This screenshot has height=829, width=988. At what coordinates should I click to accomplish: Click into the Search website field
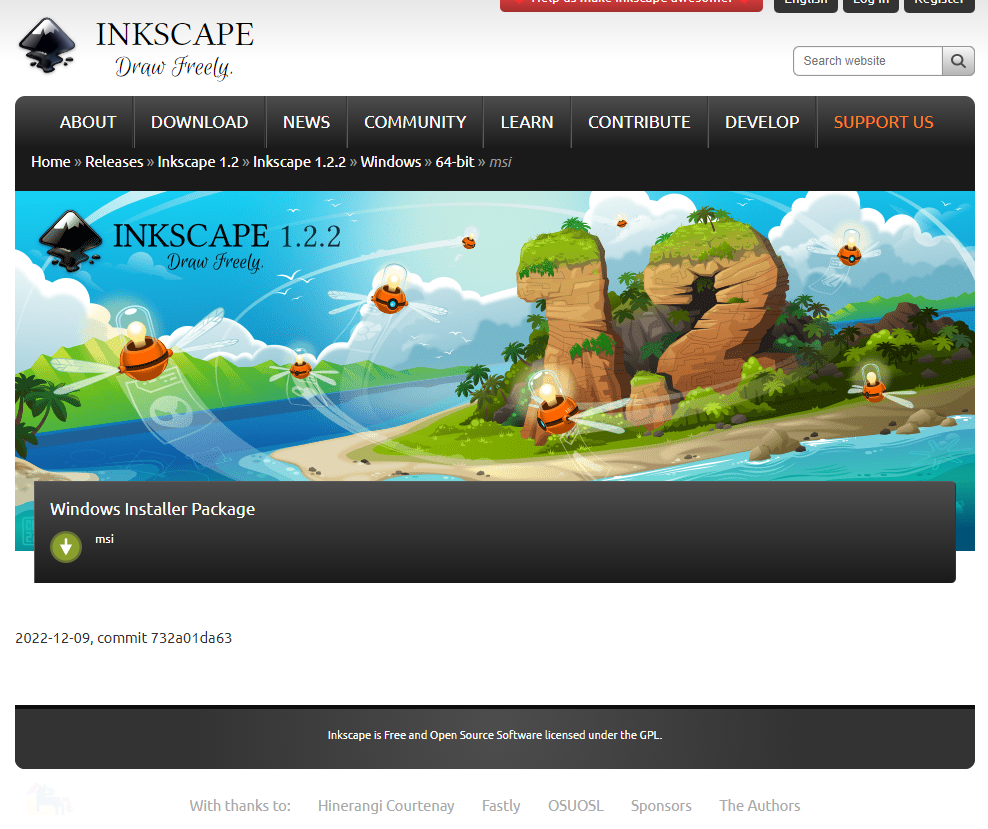pos(868,61)
